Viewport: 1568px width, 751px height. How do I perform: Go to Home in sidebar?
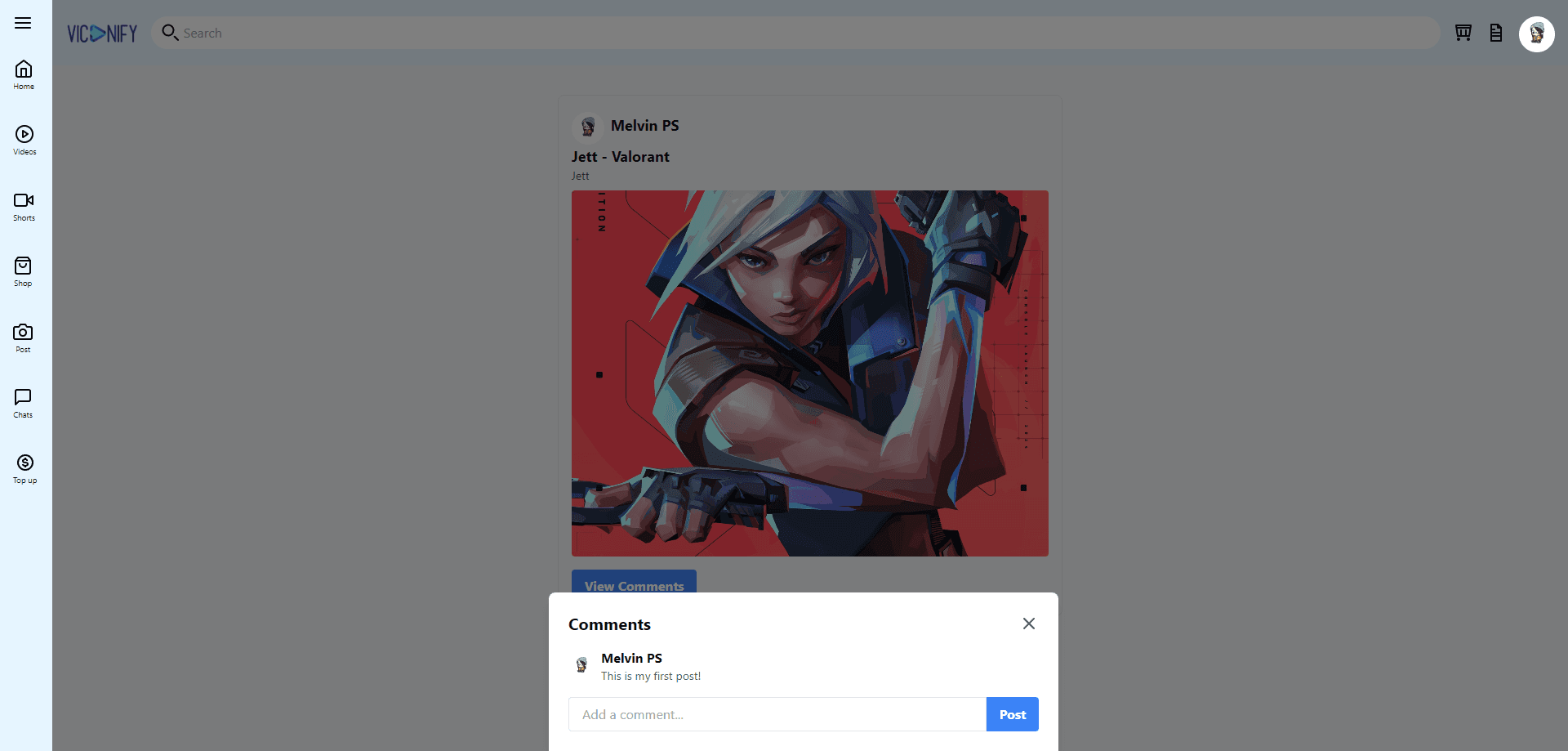[24, 74]
